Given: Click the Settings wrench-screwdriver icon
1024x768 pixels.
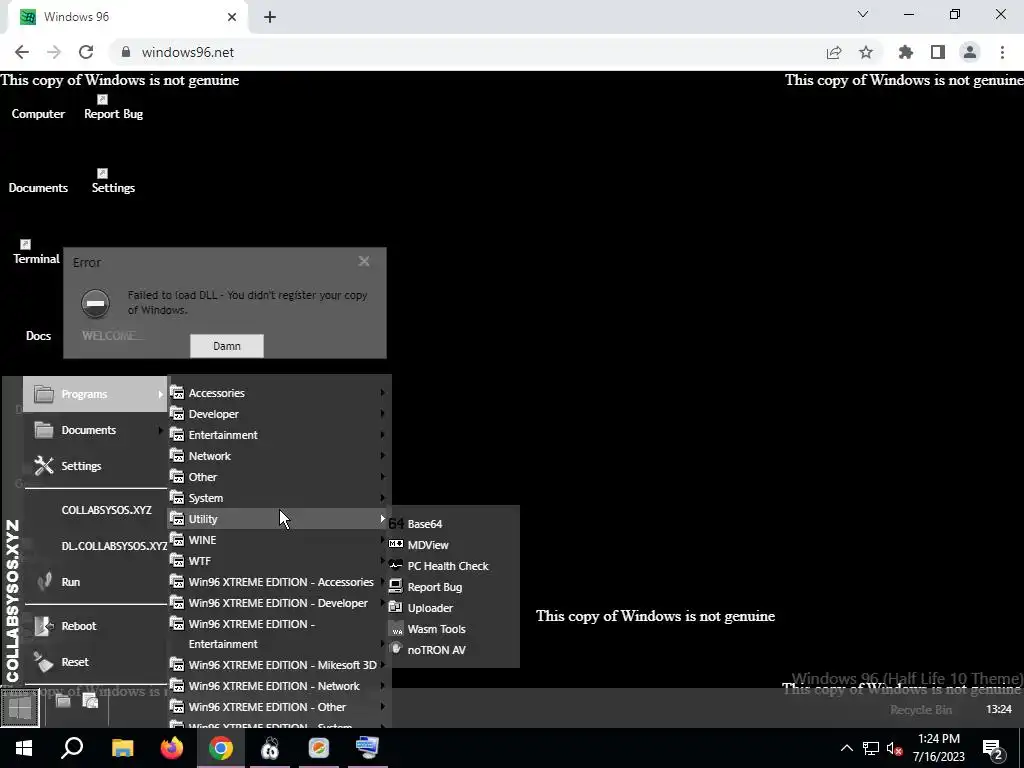Looking at the screenshot, I should 44,466.
